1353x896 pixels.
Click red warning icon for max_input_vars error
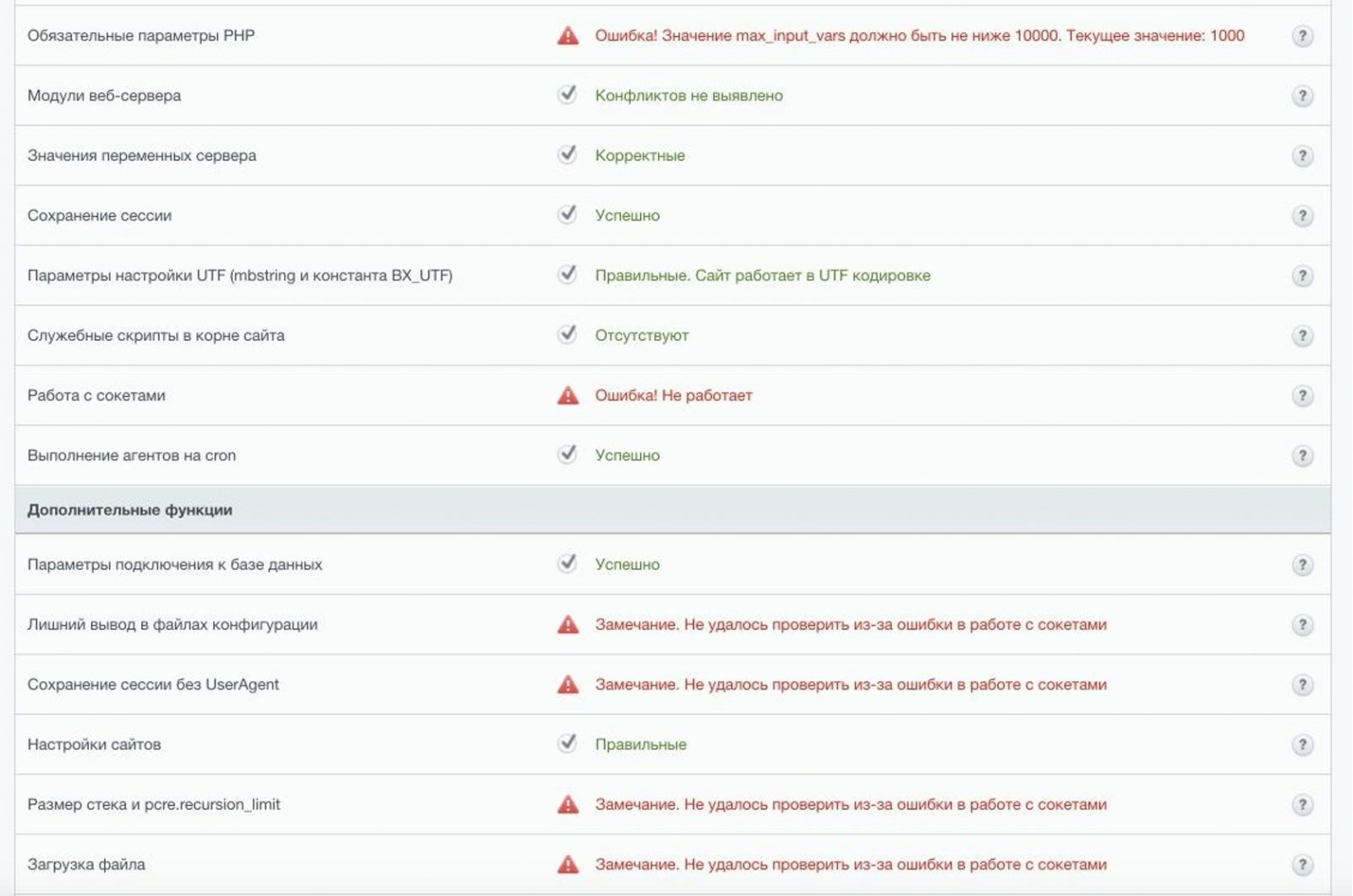(567, 36)
